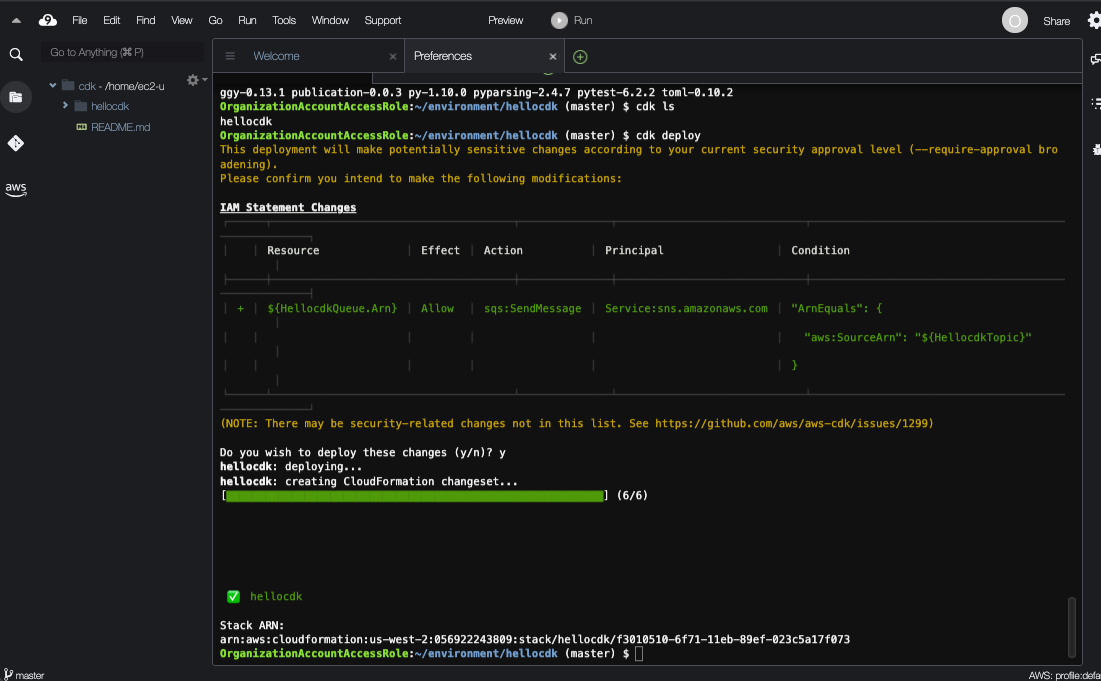Open Cloud9 preferences gear icon at top right

pyautogui.click(x=1094, y=20)
